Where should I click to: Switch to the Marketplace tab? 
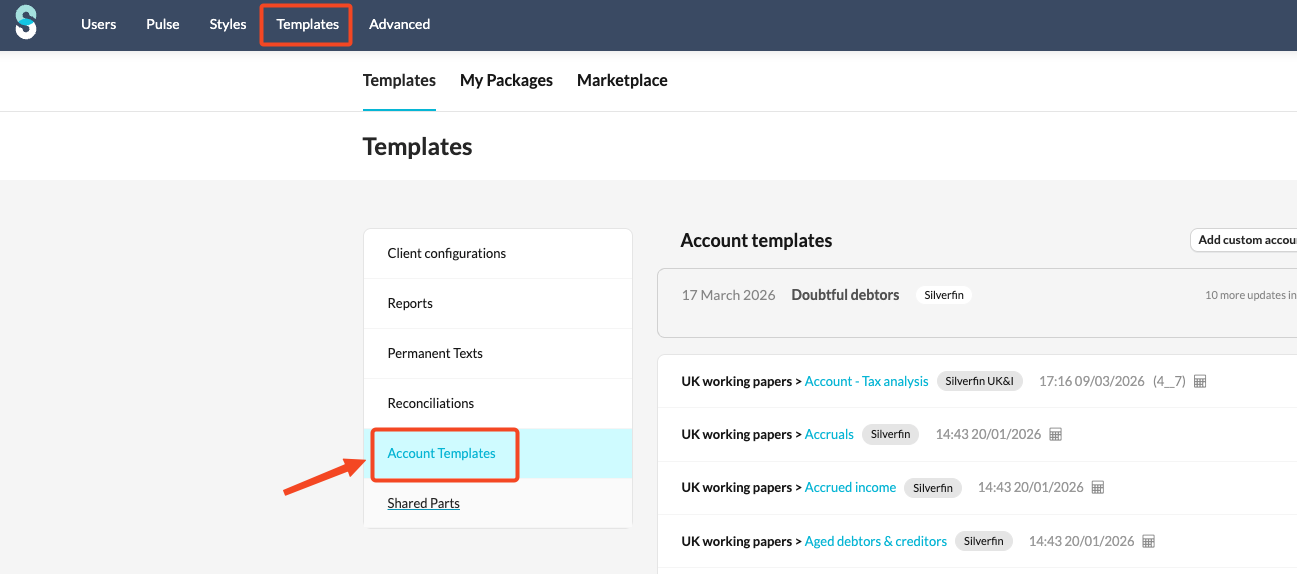click(x=622, y=80)
